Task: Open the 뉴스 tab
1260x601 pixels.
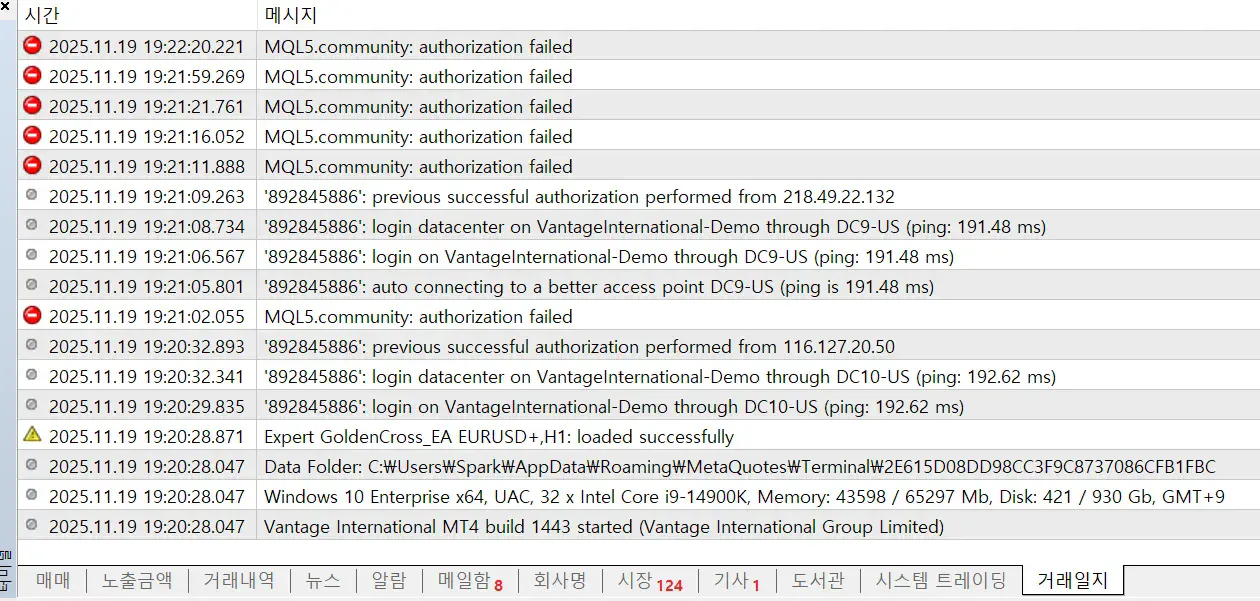Action: (323, 580)
